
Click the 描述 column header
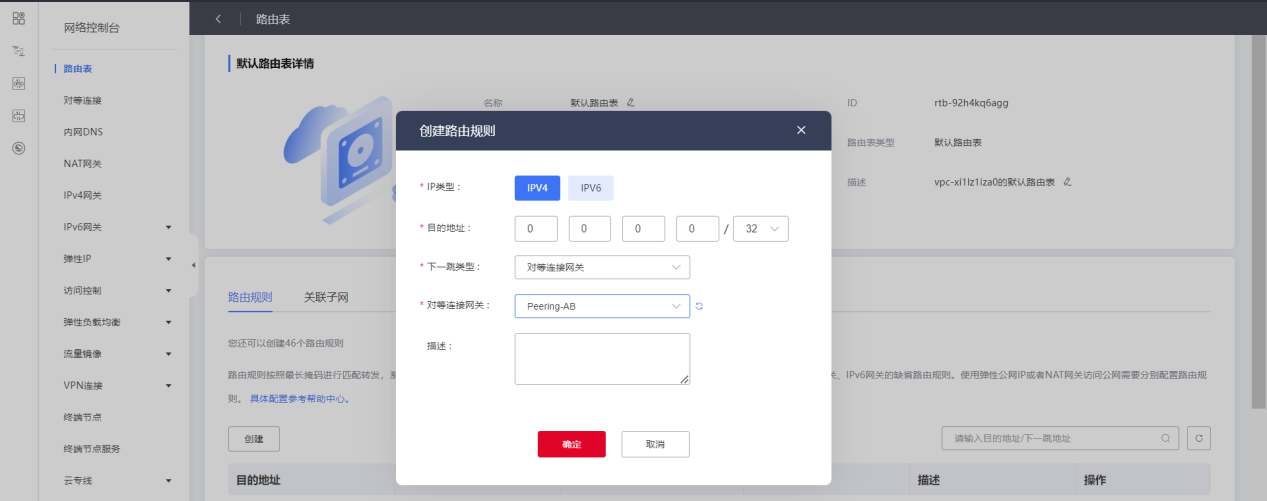(x=929, y=481)
